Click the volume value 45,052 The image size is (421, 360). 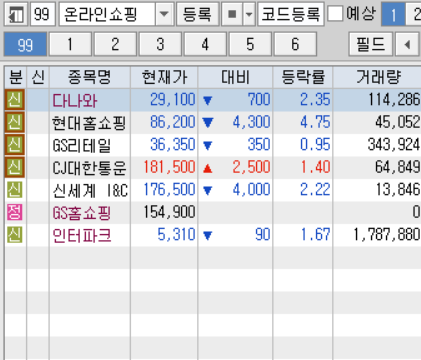click(x=398, y=122)
